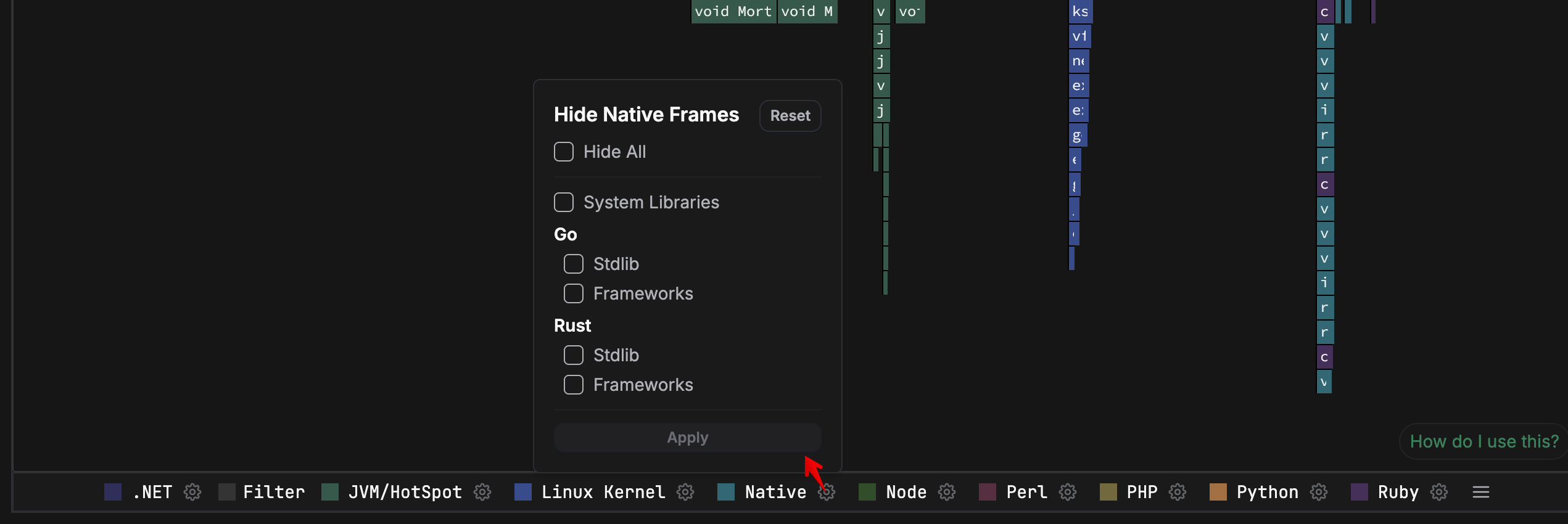Tick Stdlib under Go section
Viewport: 1568px width, 524px height.
click(574, 264)
